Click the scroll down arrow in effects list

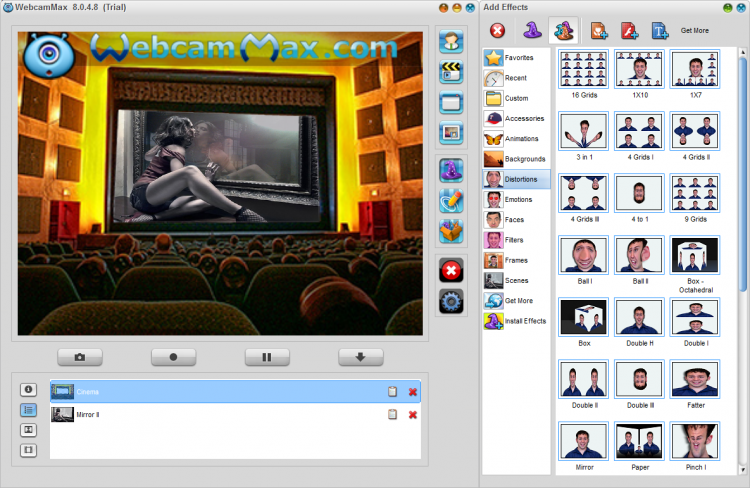743,470
